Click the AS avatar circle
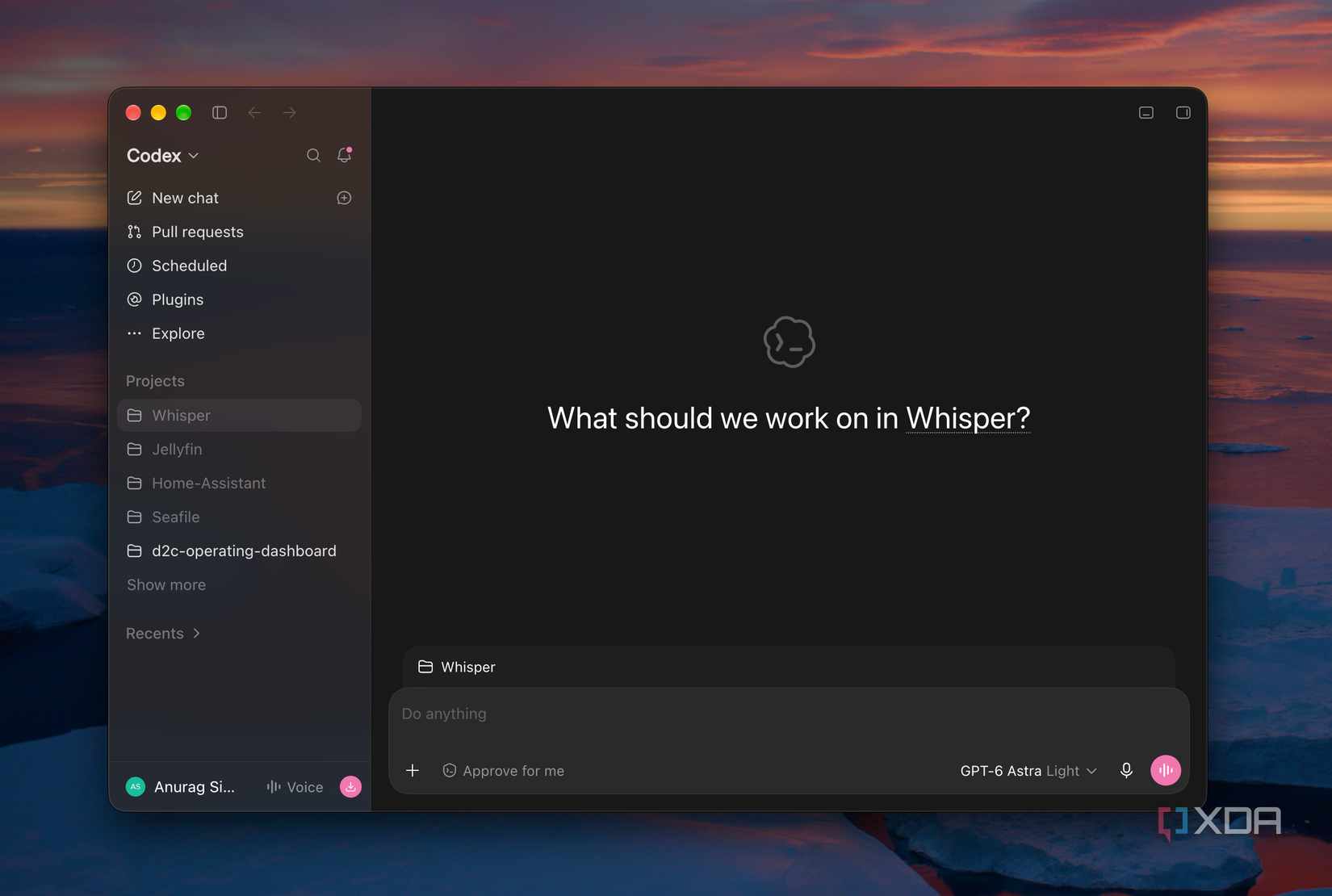The image size is (1332, 896). tap(136, 787)
